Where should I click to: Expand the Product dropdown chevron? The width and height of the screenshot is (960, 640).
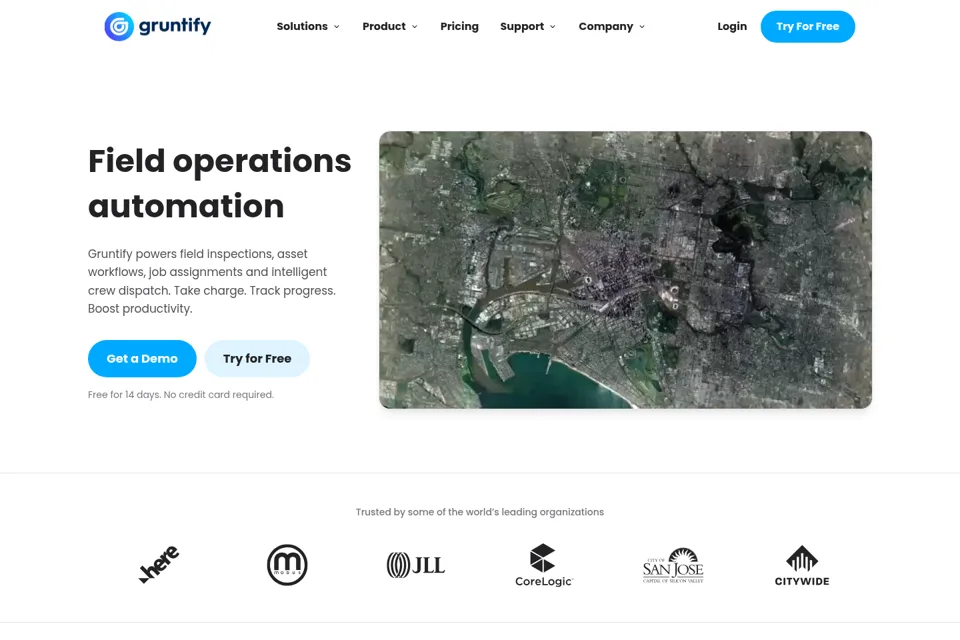(414, 27)
